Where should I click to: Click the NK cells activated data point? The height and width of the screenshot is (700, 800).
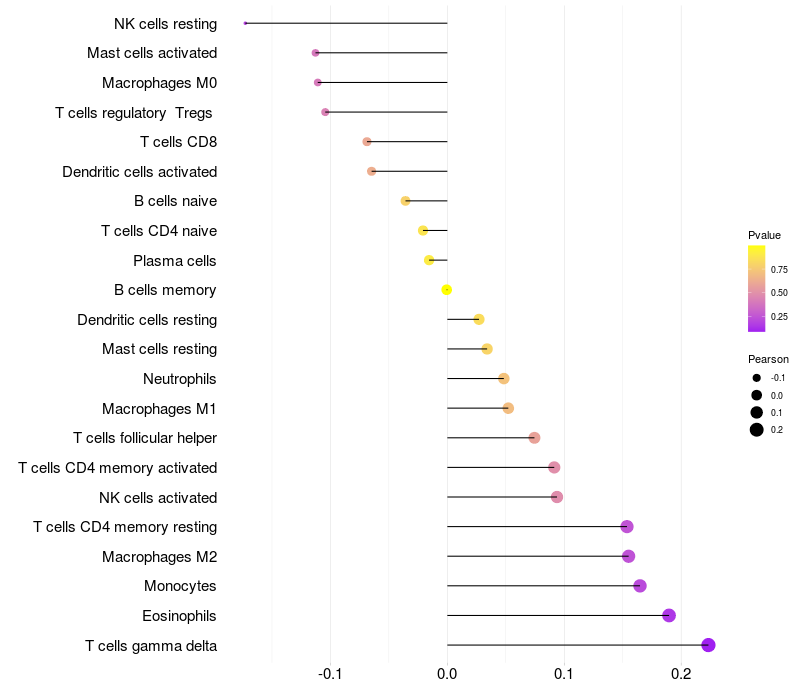[x=557, y=497]
